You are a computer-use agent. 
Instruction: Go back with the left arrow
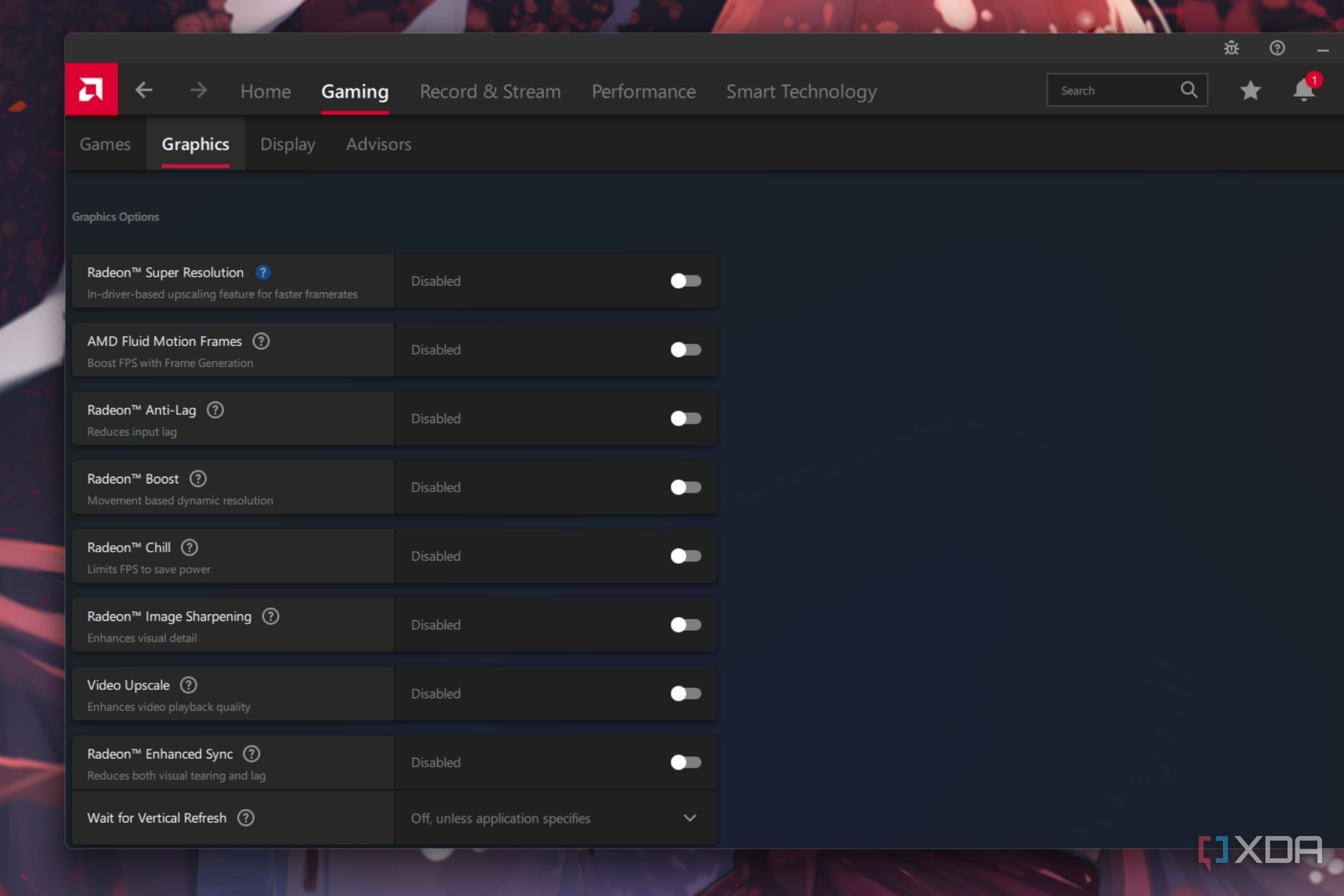click(x=144, y=90)
